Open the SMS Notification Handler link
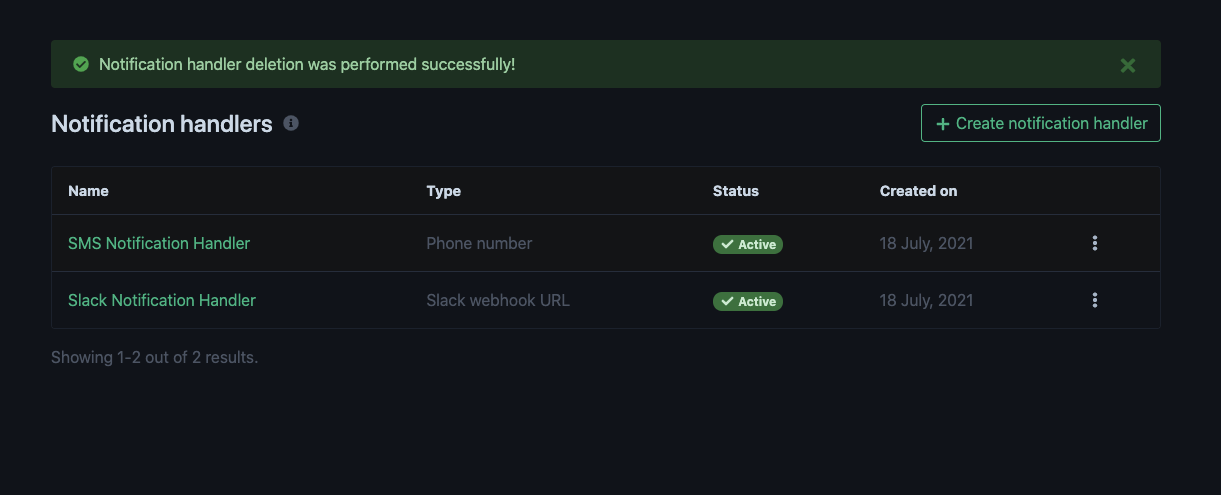Viewport: 1221px width, 495px height. tap(159, 243)
